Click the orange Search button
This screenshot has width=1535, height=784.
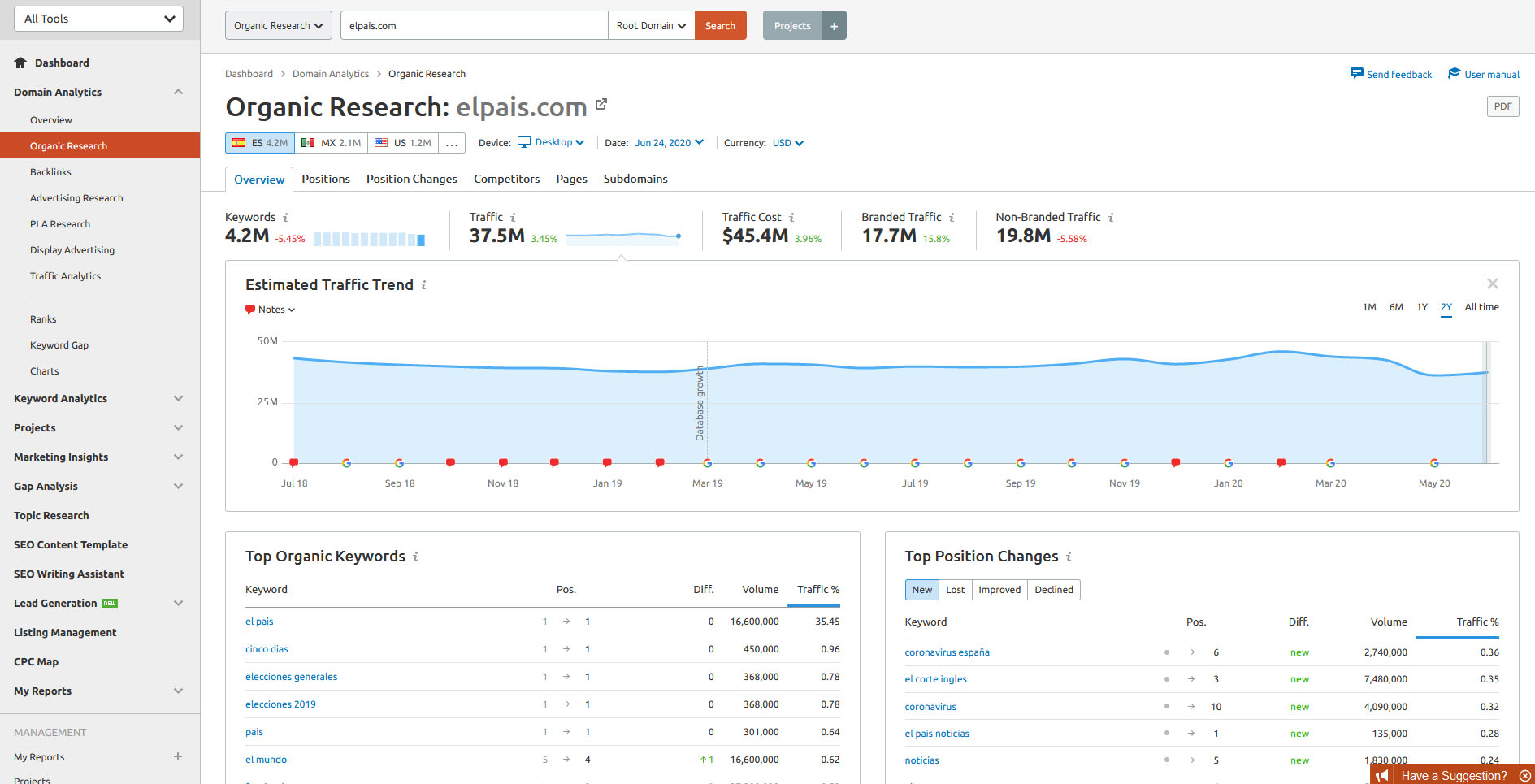[x=720, y=25]
